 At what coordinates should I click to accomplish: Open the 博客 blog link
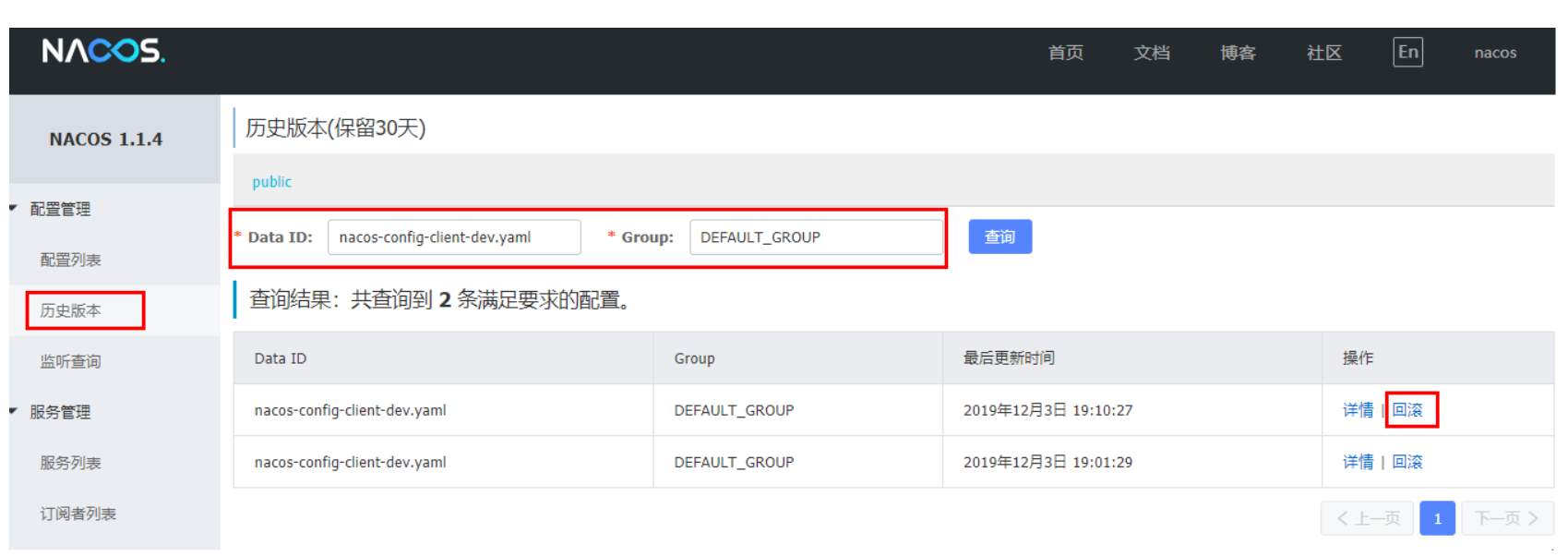pos(1238,53)
